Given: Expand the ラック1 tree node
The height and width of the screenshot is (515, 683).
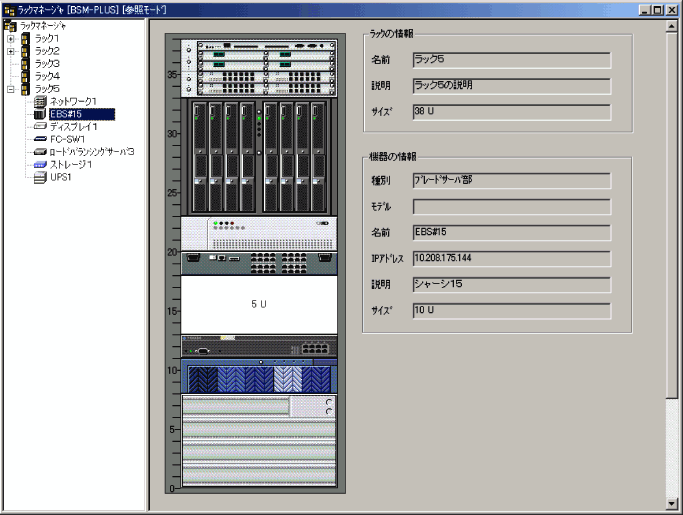Looking at the screenshot, I should coord(11,39).
